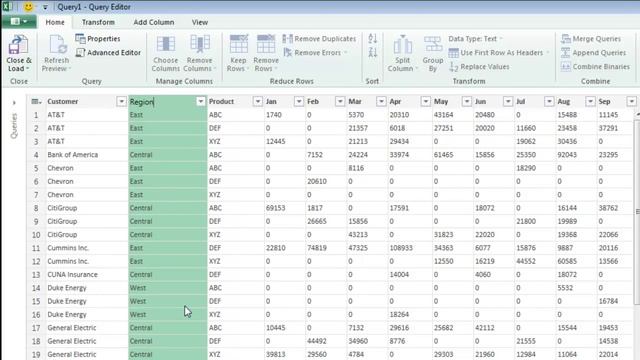Image resolution: width=640 pixels, height=360 pixels.
Task: Open the Data Type: Text dropdown
Action: (x=476, y=39)
